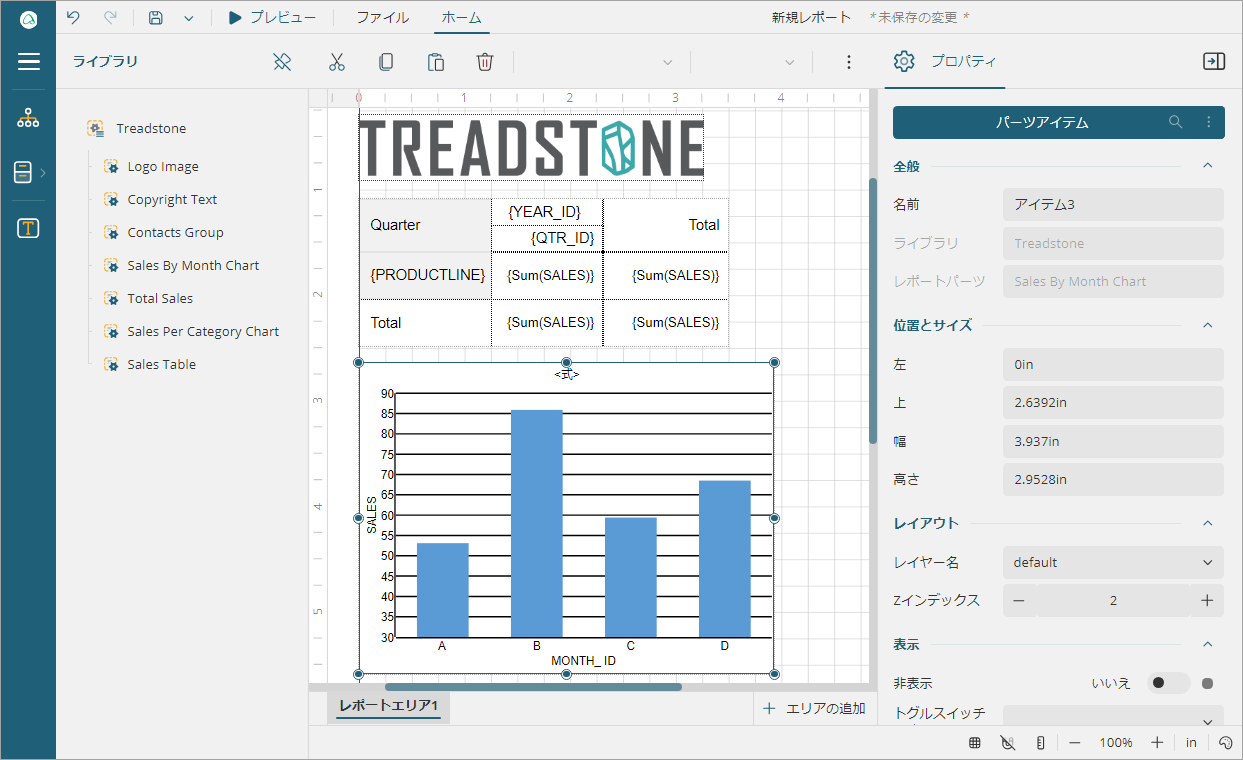Collapse the properties panel

pyautogui.click(x=1213, y=62)
